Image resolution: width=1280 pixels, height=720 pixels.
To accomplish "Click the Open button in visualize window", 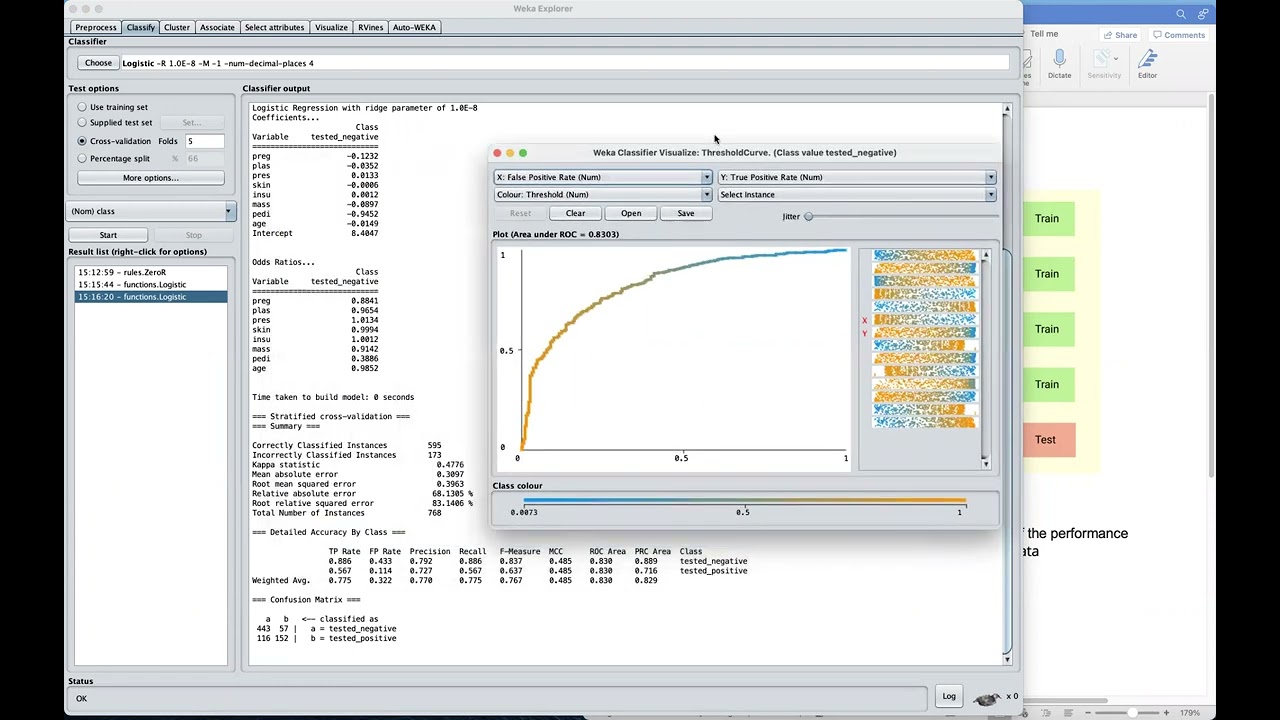I will tap(631, 213).
